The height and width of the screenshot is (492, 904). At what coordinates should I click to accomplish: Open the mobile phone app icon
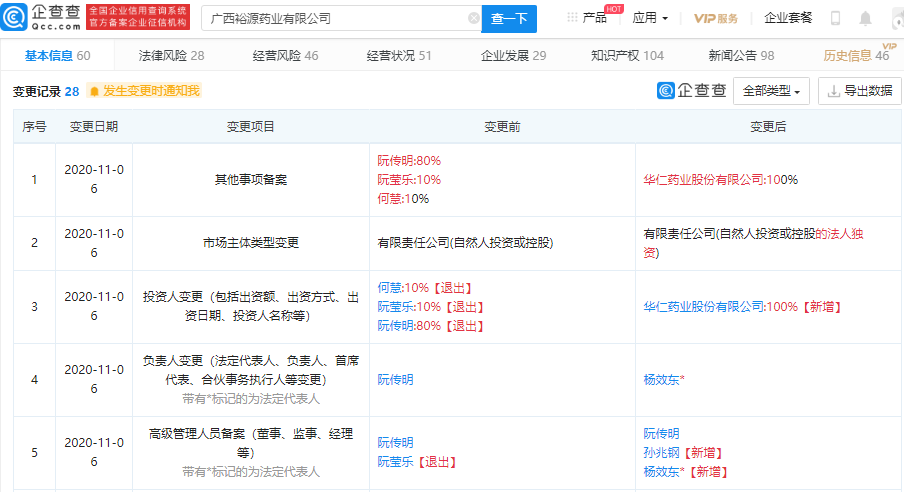tap(835, 18)
